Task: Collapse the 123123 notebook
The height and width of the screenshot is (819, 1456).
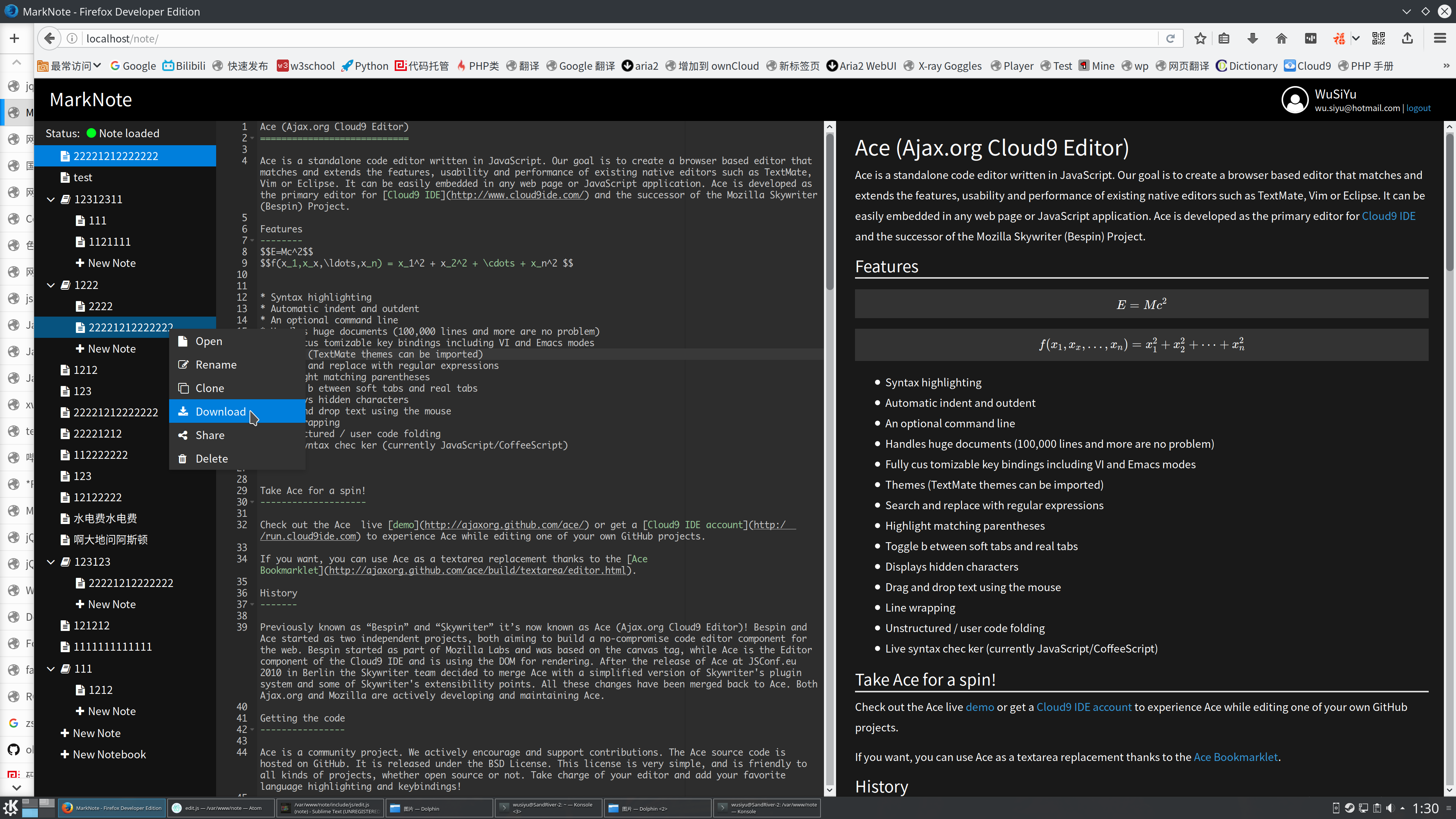Action: (x=51, y=562)
